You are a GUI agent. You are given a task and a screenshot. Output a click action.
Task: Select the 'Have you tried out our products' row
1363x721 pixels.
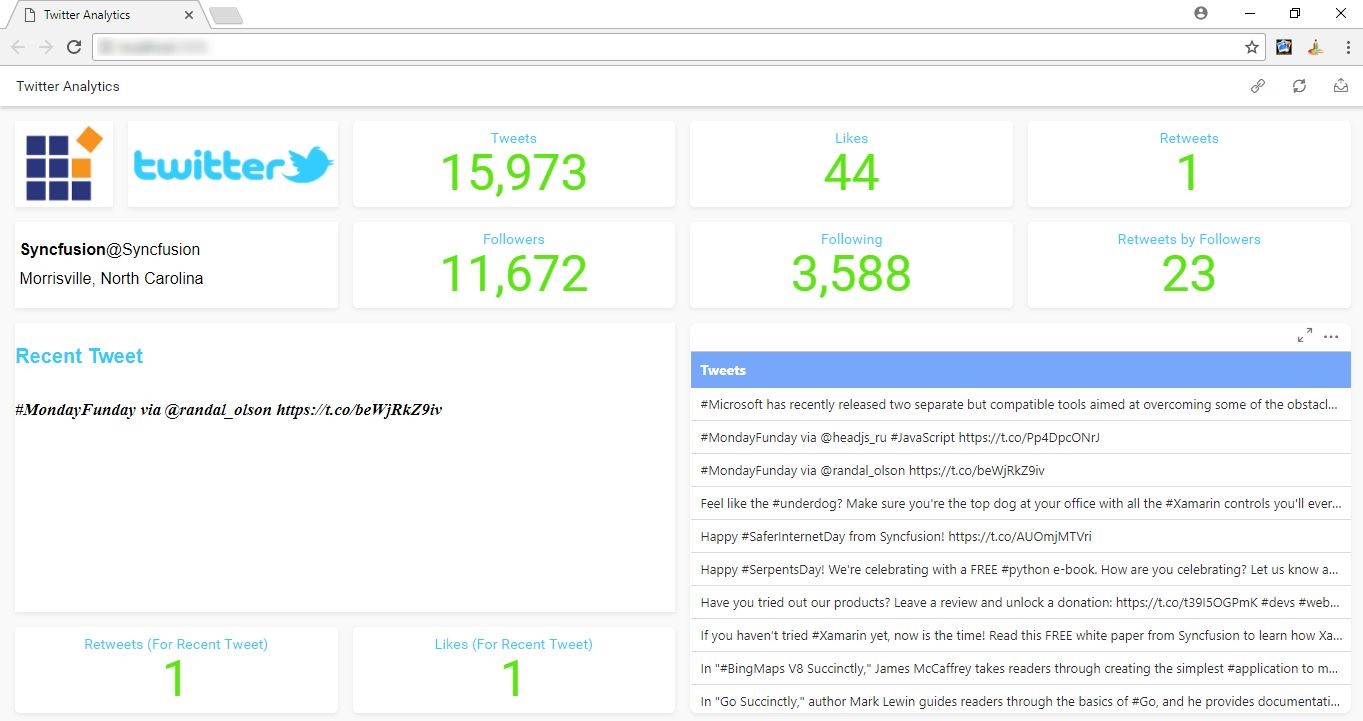tap(1020, 602)
